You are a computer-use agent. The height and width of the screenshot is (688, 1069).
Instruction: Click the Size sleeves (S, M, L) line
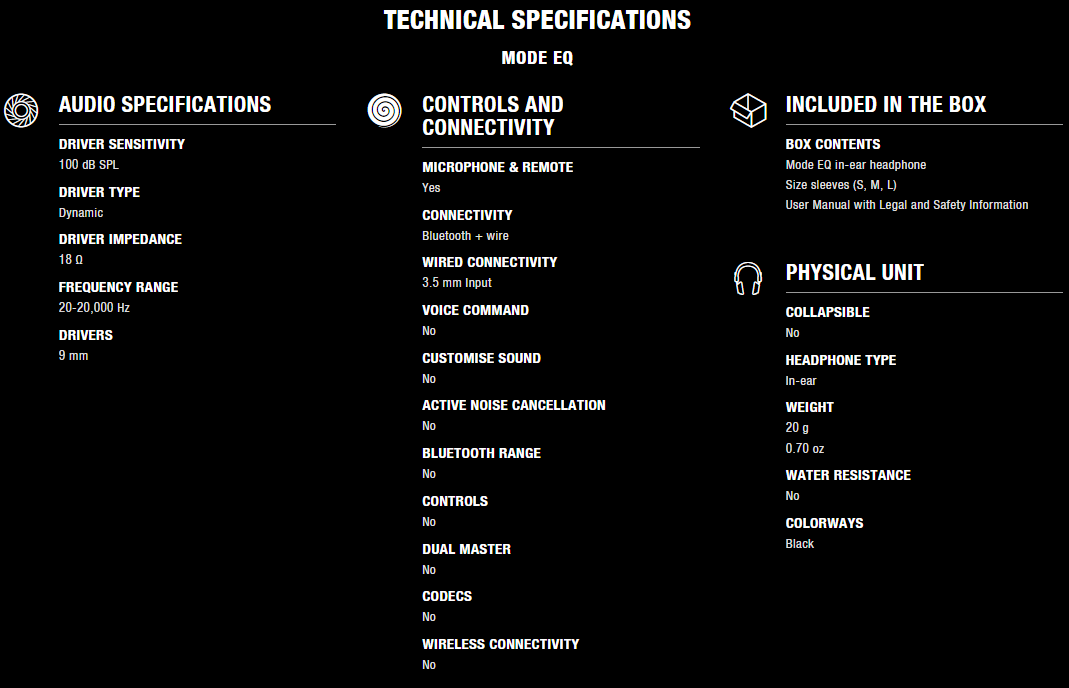coord(841,185)
